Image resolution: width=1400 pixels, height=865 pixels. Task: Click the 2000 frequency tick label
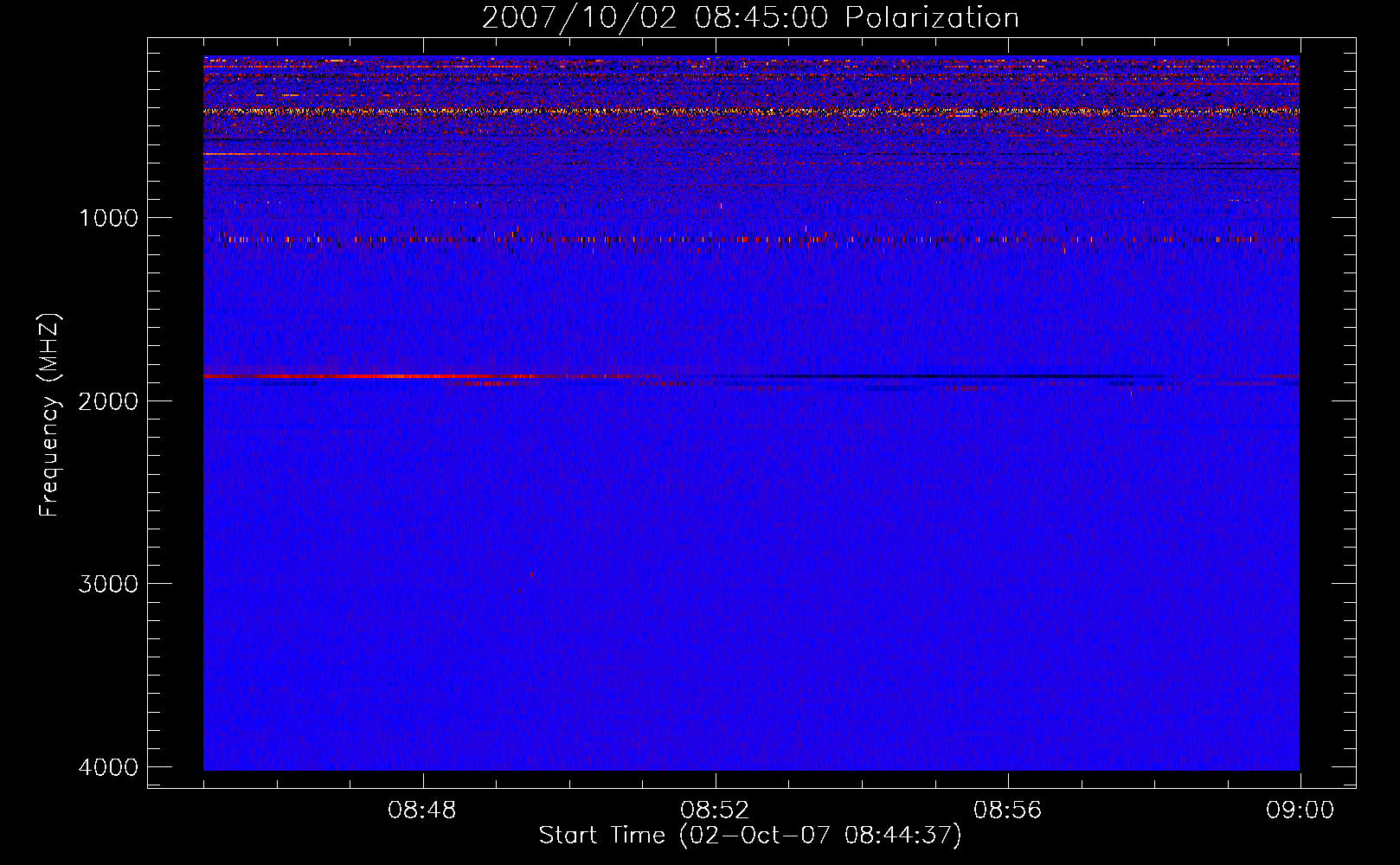coord(109,400)
